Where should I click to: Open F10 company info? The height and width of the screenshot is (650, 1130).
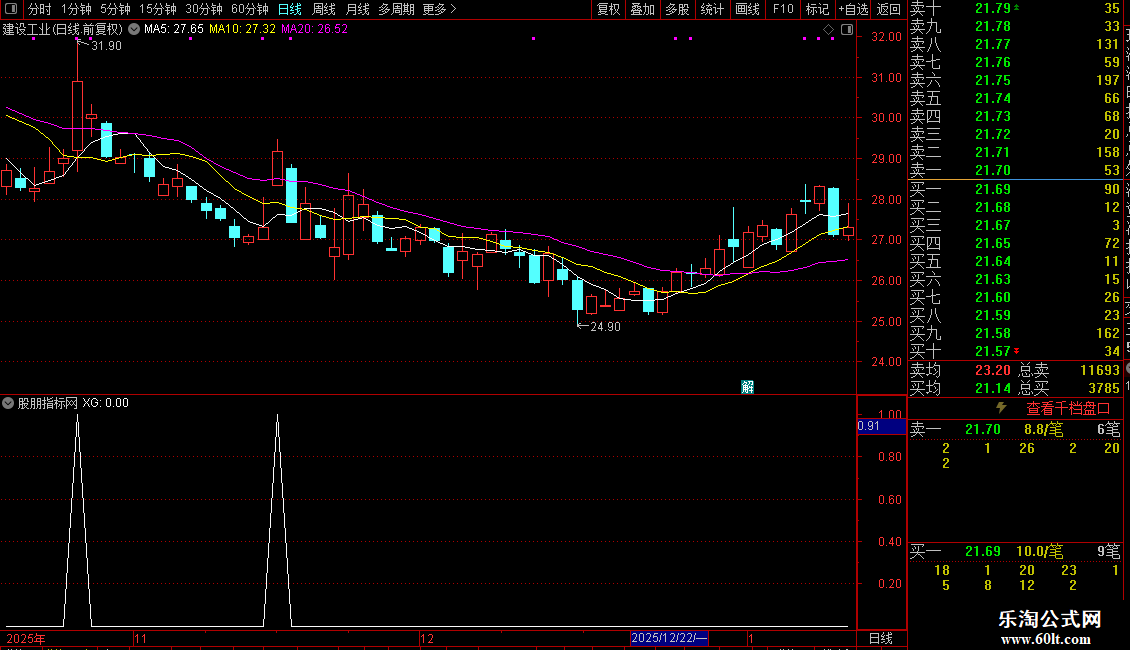point(783,9)
